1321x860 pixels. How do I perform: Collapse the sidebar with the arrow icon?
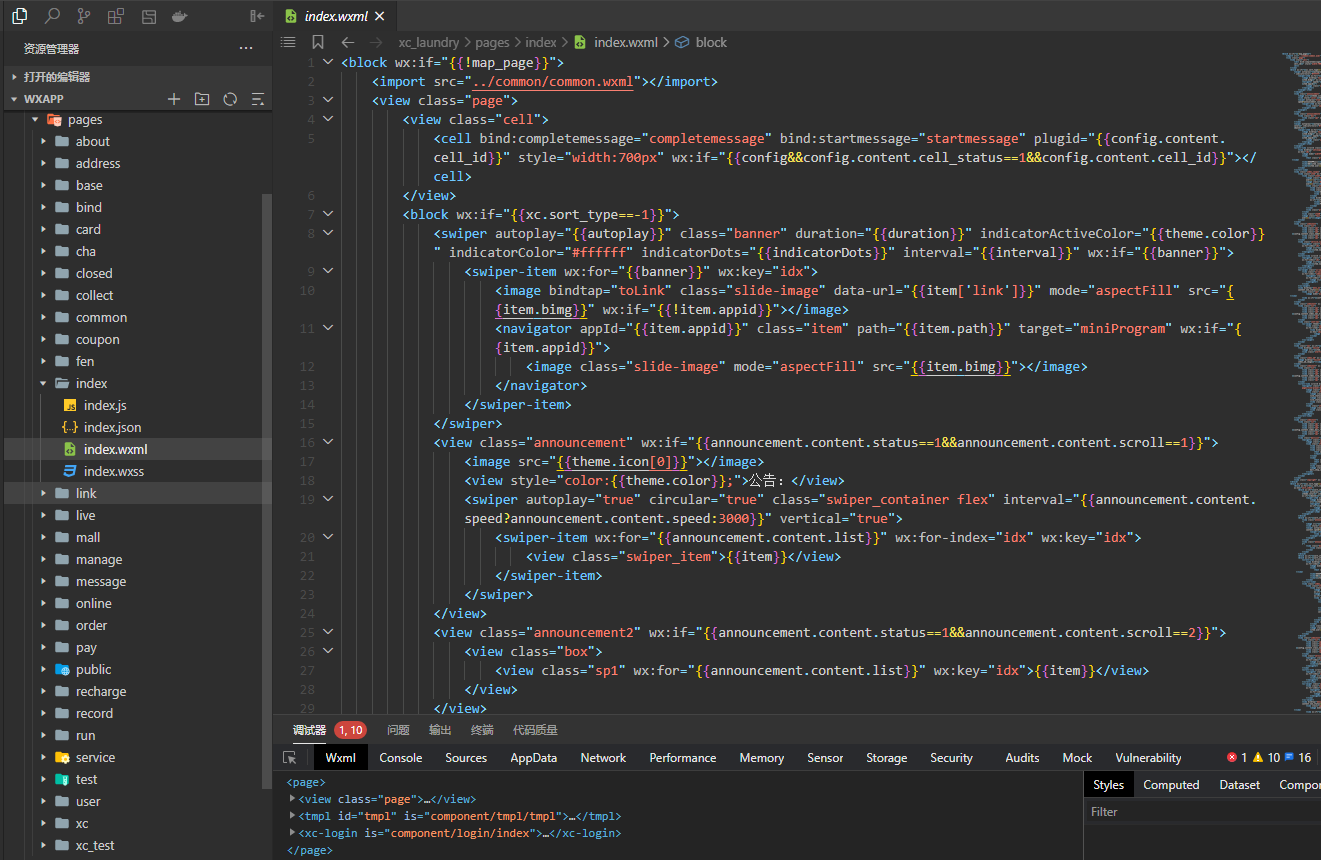[x=257, y=16]
